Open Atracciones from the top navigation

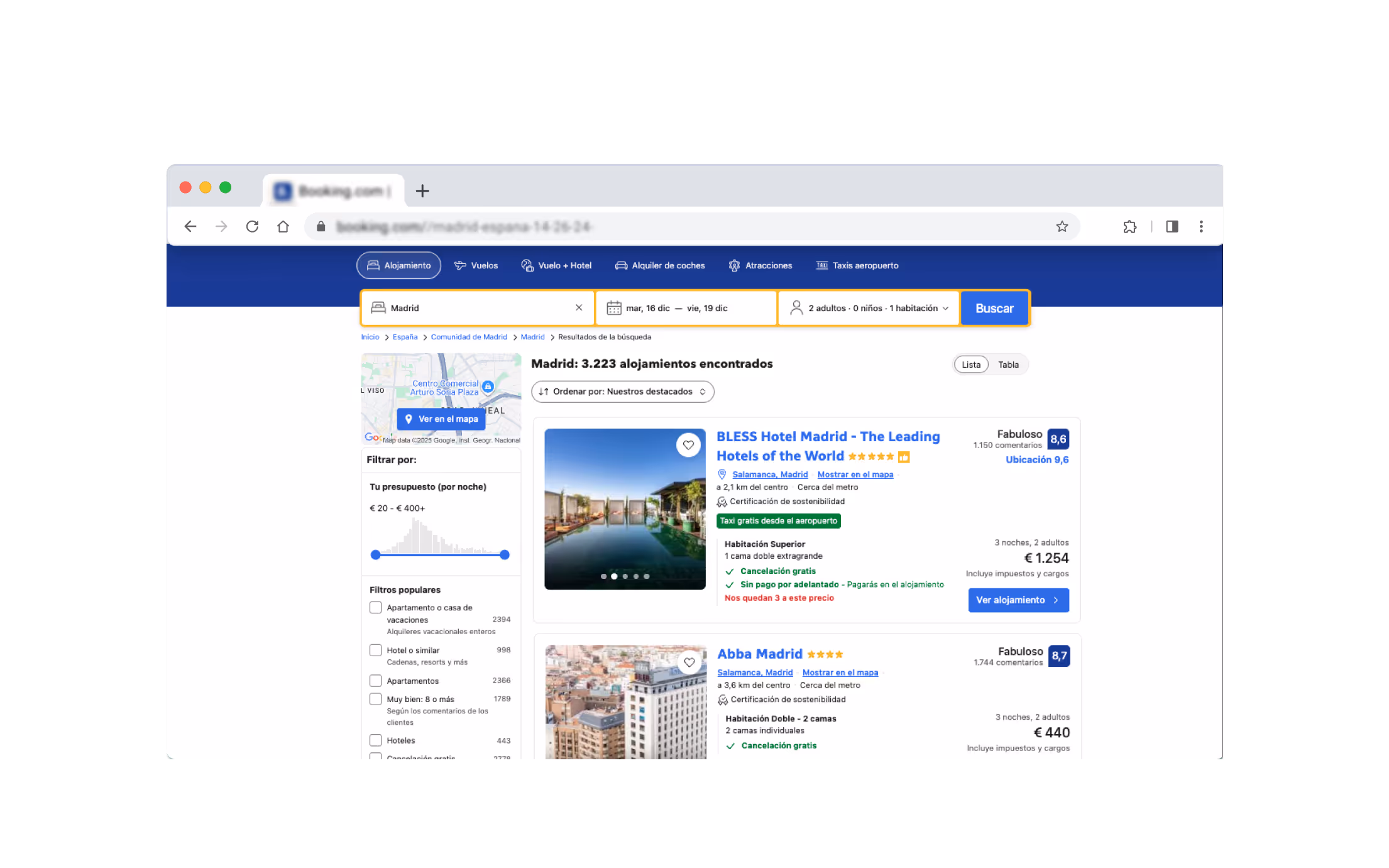click(x=734, y=265)
